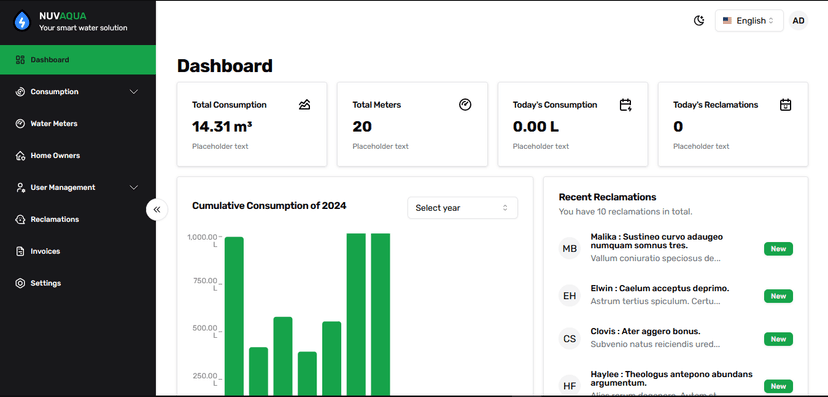Click the Settings hexagon icon
The height and width of the screenshot is (397, 828).
(20, 283)
